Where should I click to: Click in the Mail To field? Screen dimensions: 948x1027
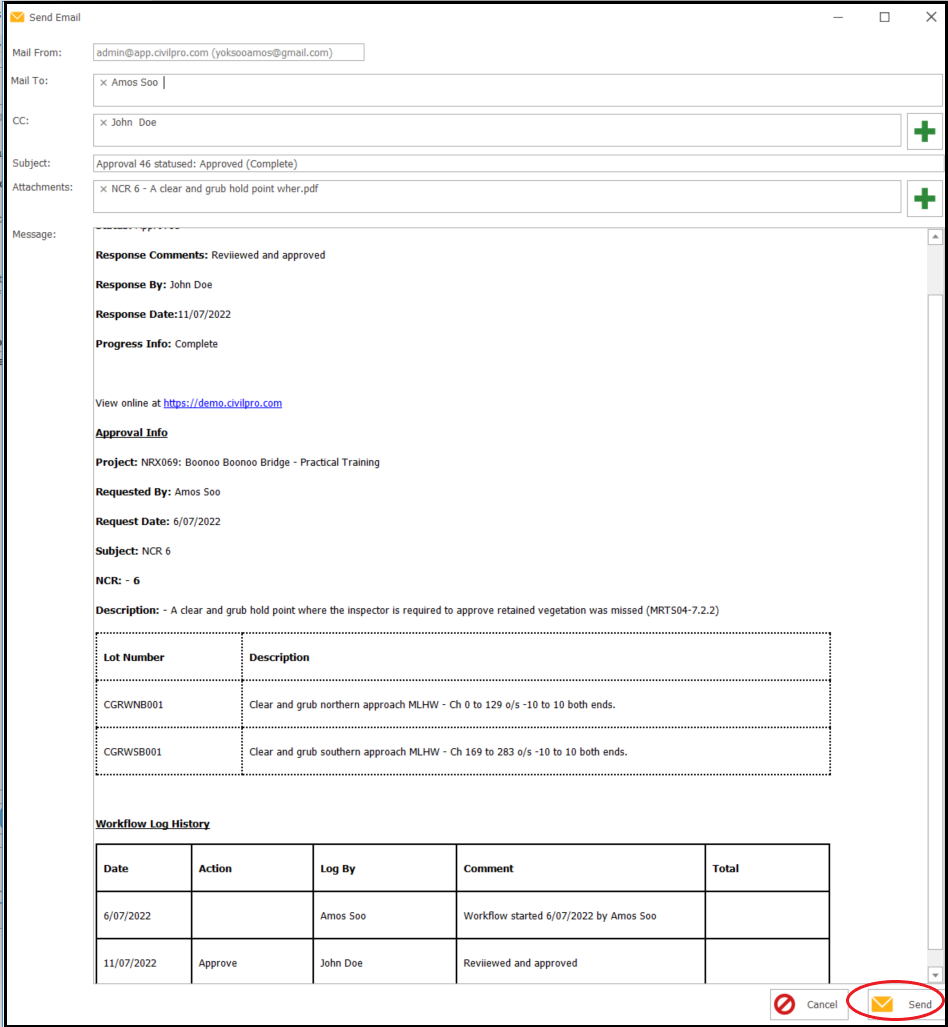[x=550, y=89]
